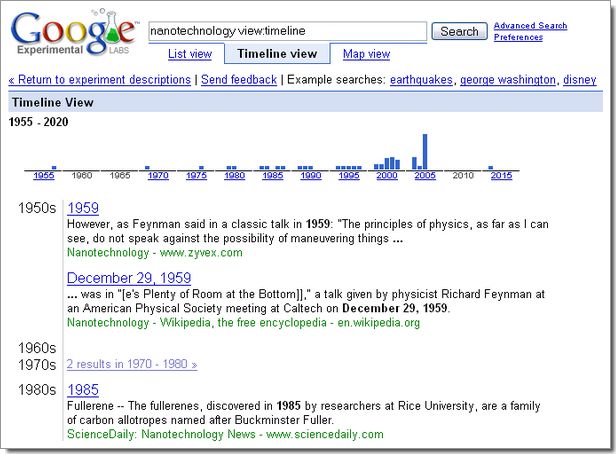Viewport: 616px width, 454px height.
Task: Click the www.zyvex.com source line
Action: [x=155, y=253]
